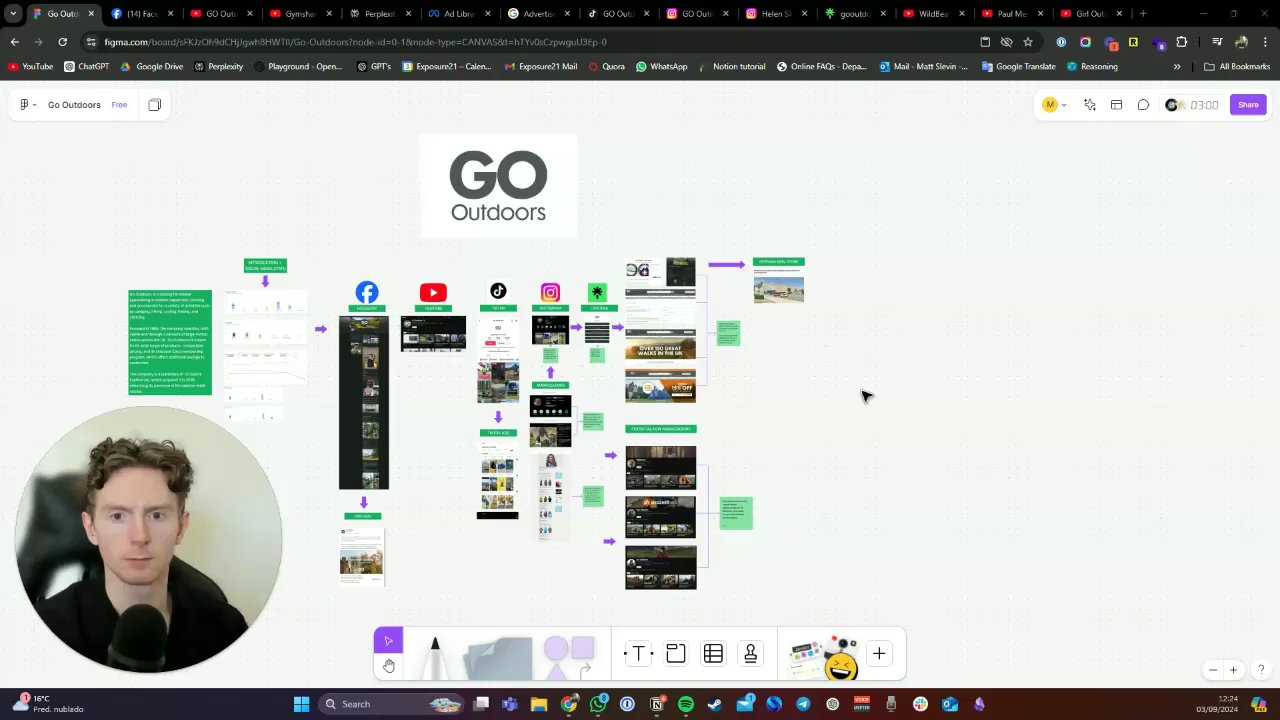
Task: Expand the hidden bookmarks chevron
Action: (x=1177, y=66)
